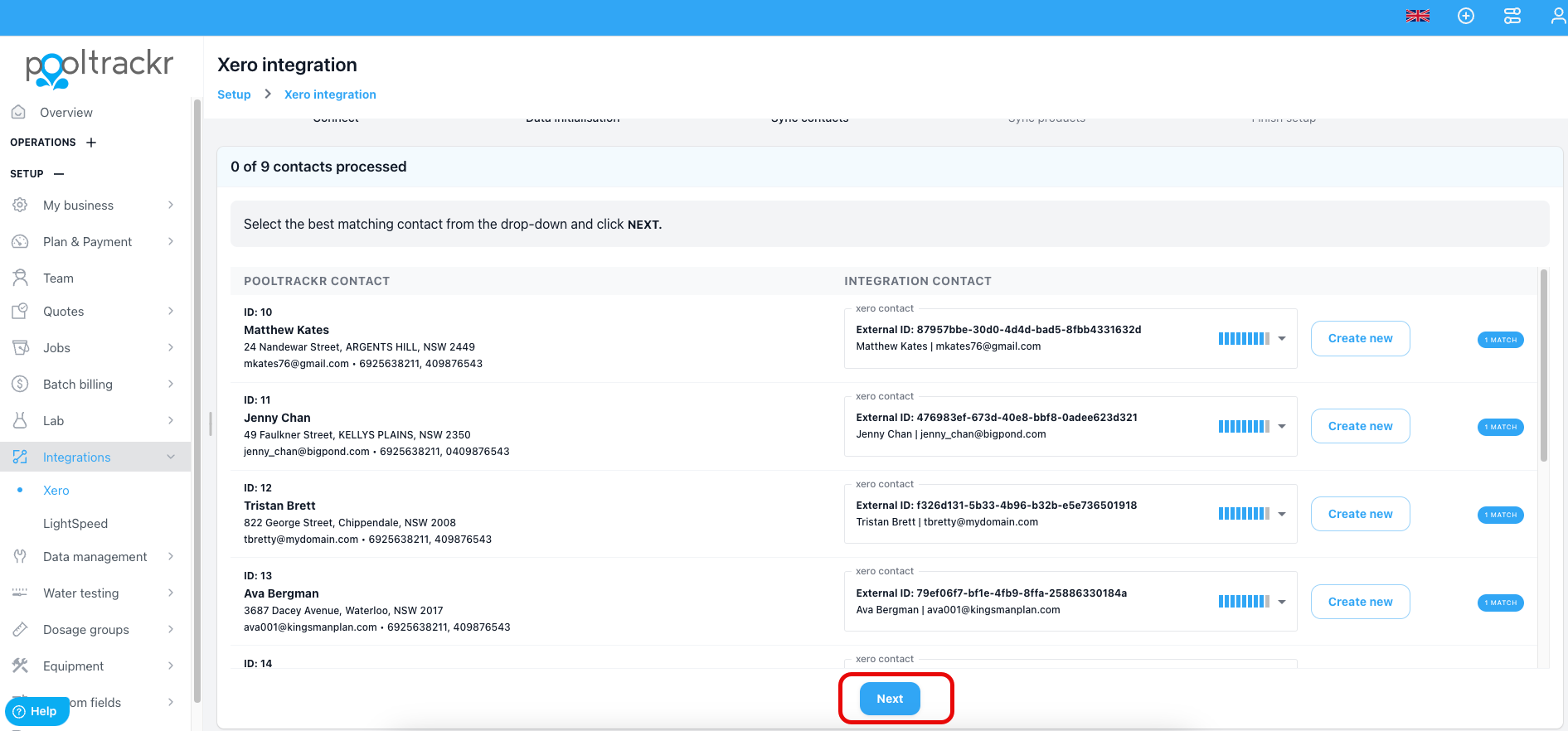
Task: Click address '49 Faulkner Street, KELLYS PLAINS, NSW 2350'
Action: coord(357,435)
